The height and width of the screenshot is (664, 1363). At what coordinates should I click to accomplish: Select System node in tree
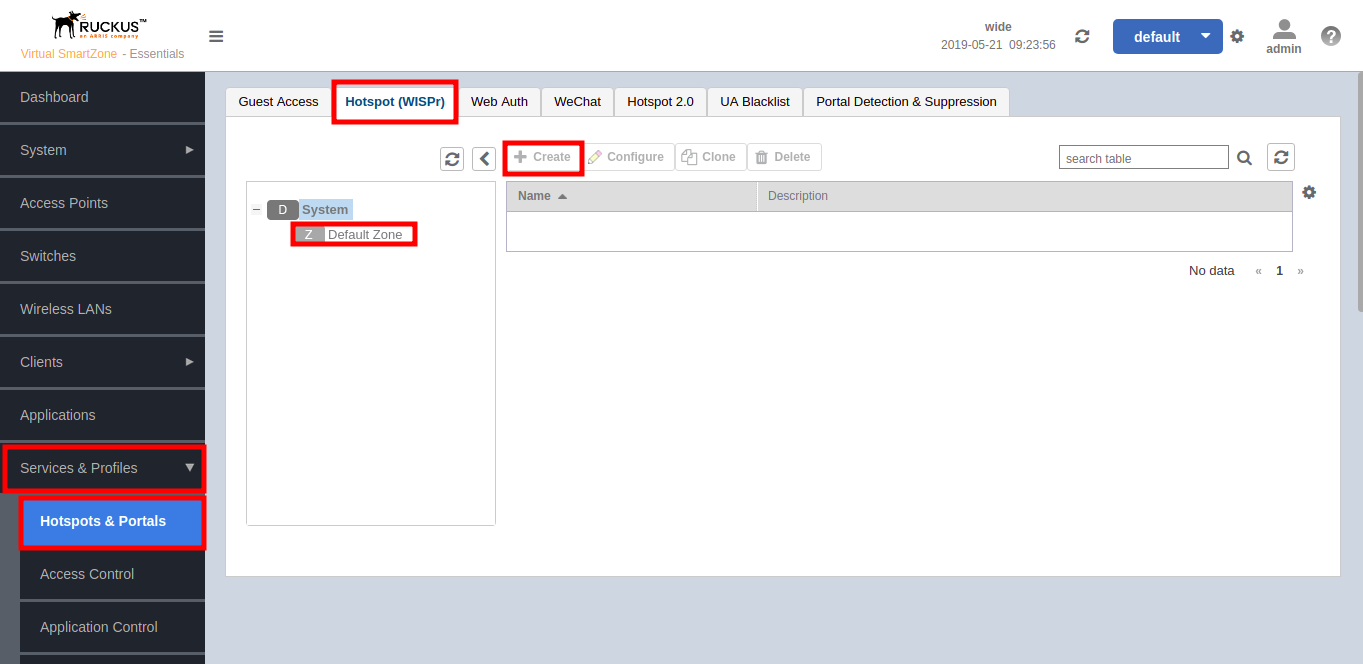point(325,210)
